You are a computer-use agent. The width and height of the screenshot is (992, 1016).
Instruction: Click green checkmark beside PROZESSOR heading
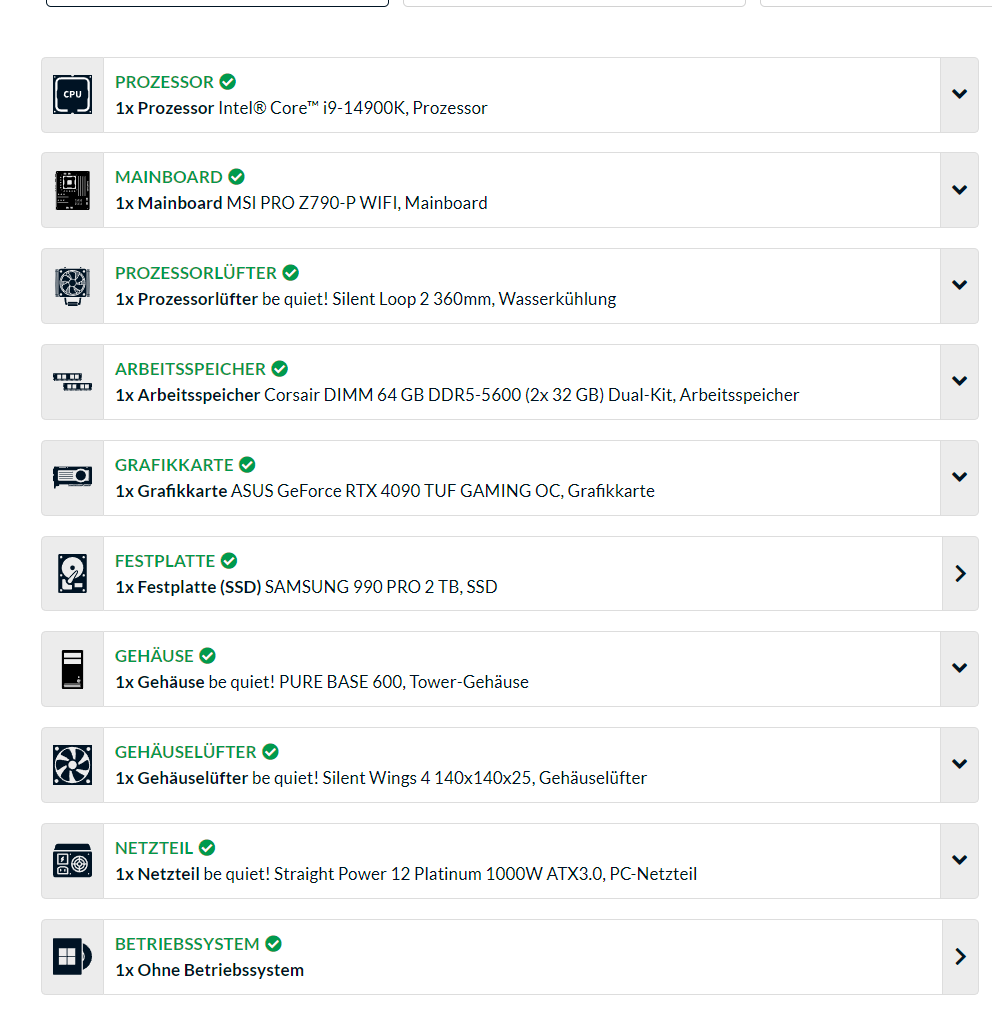point(227,82)
